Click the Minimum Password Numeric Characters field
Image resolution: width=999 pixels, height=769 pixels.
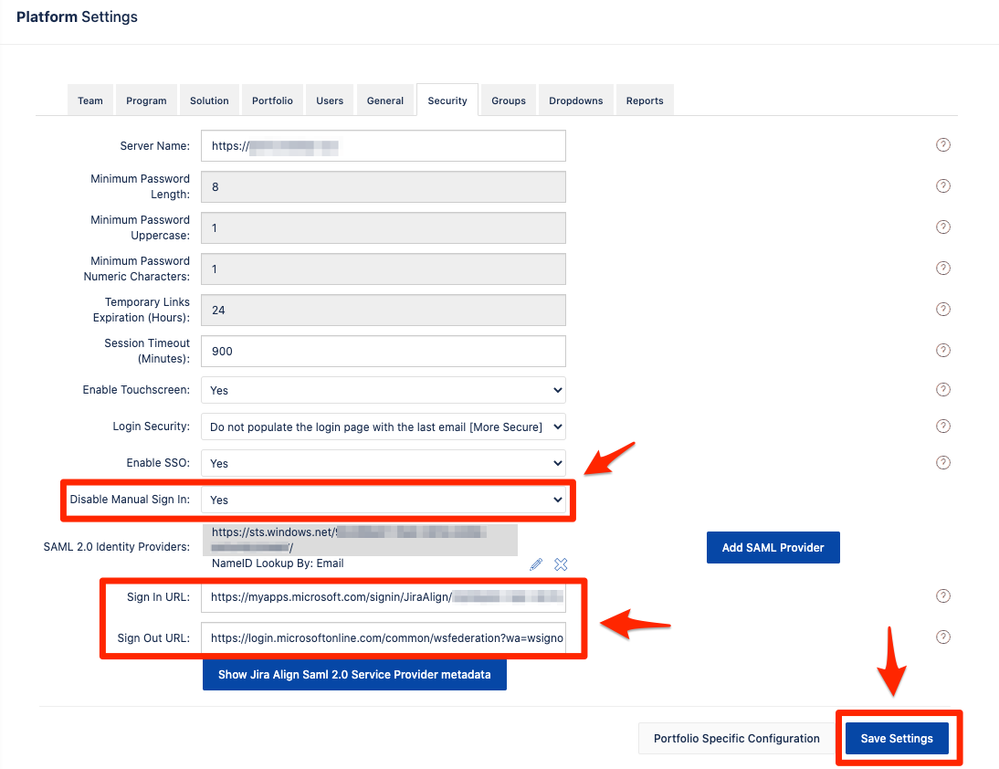[383, 269]
